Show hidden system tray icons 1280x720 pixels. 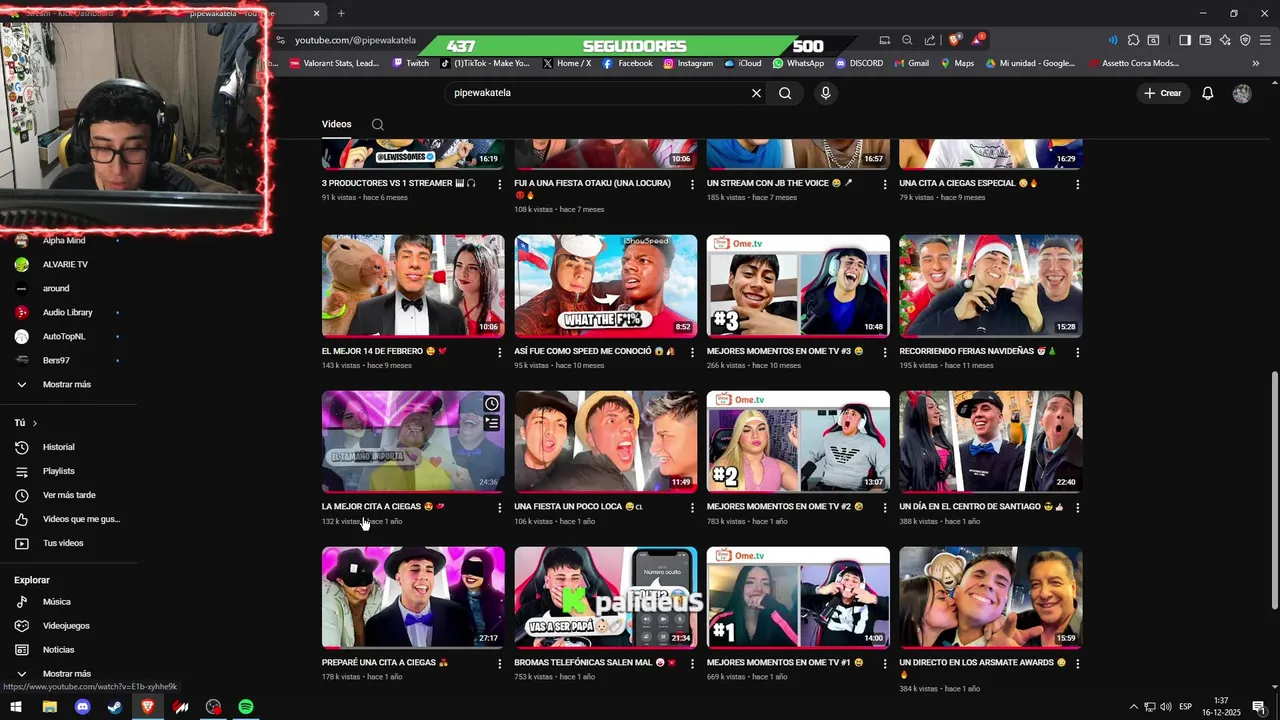[1133, 707]
